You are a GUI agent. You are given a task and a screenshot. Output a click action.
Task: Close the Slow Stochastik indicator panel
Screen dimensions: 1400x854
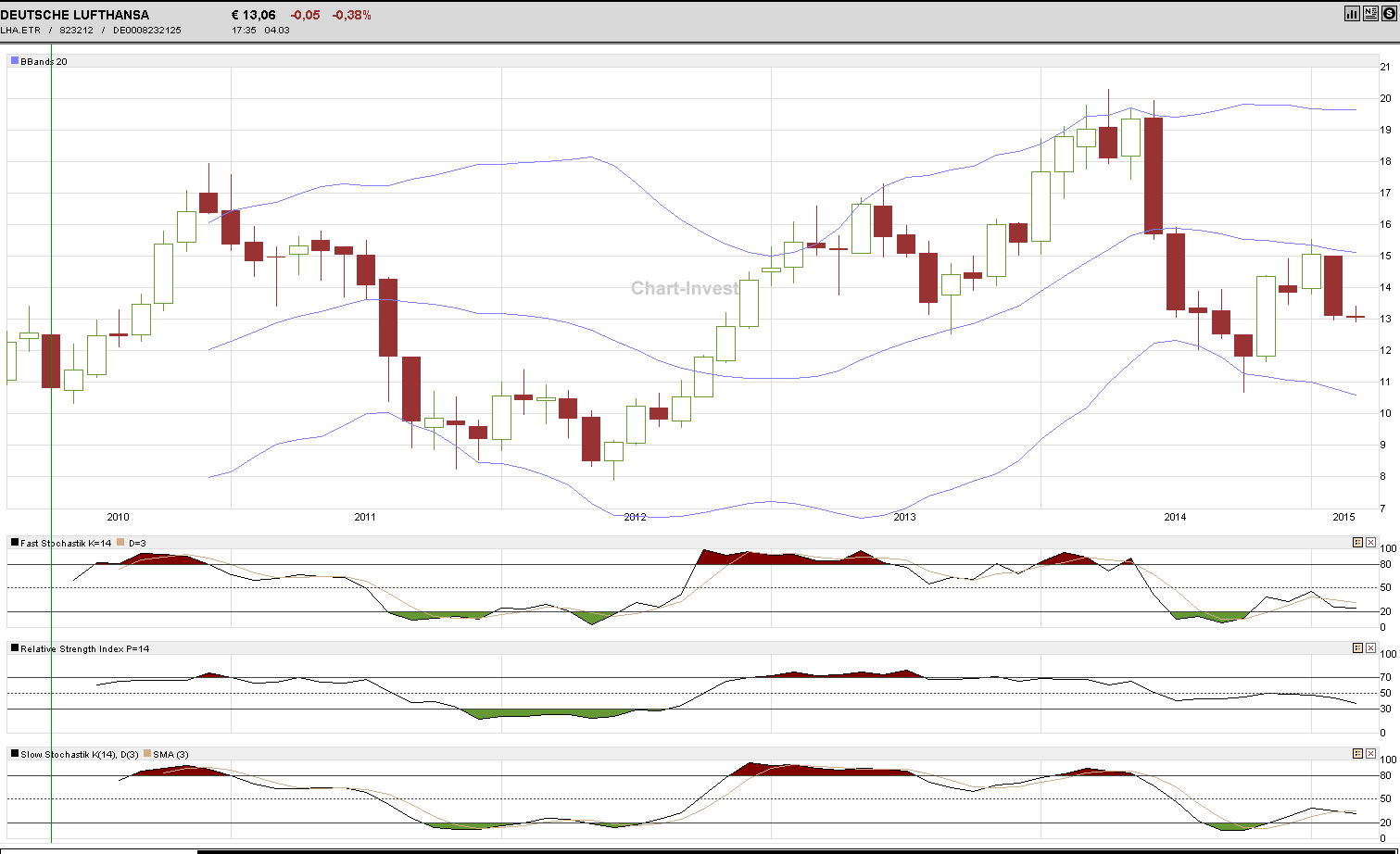[x=1370, y=754]
